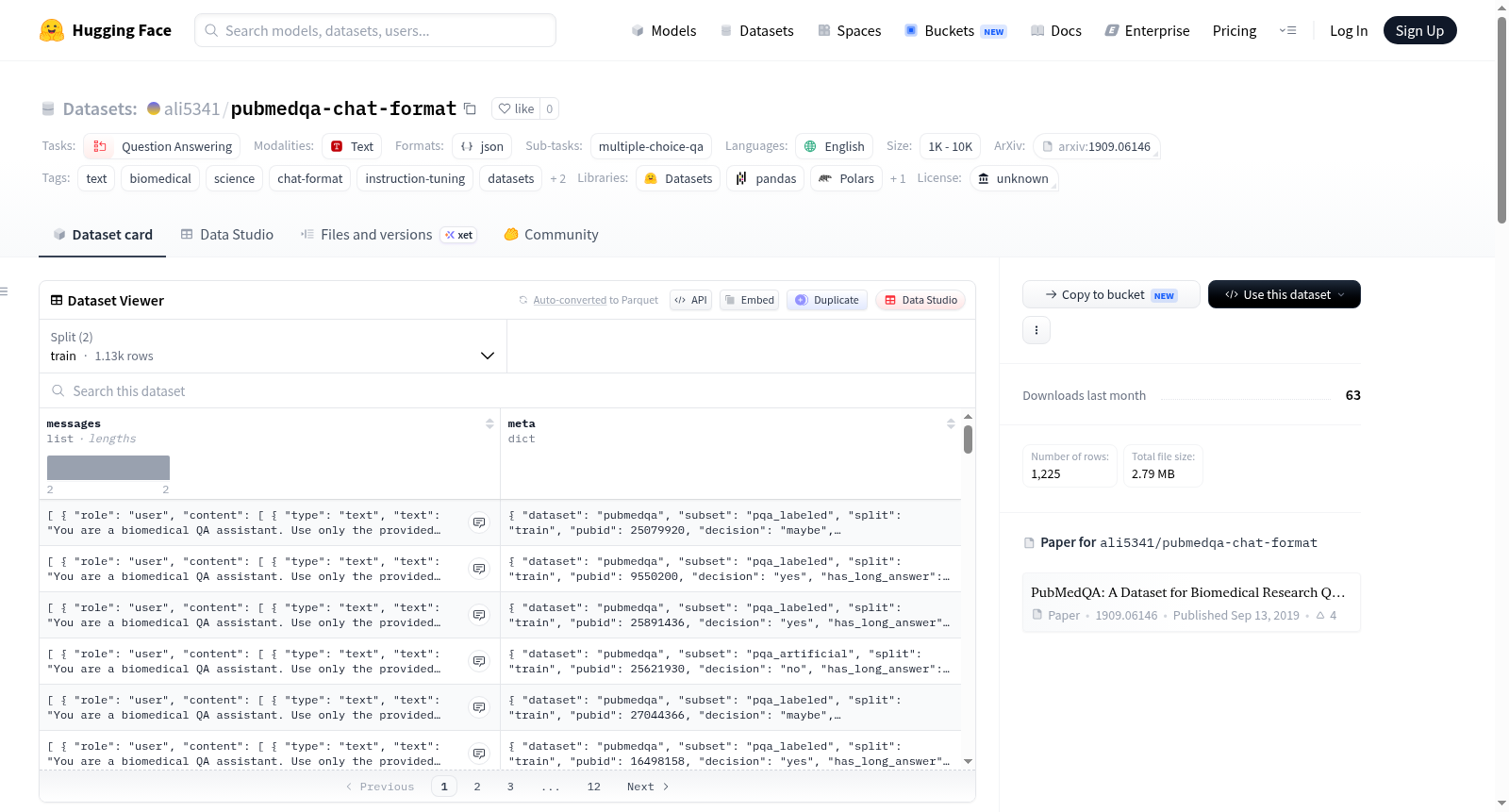Click the Duplicate button
This screenshot has height=812, width=1509.
827,300
